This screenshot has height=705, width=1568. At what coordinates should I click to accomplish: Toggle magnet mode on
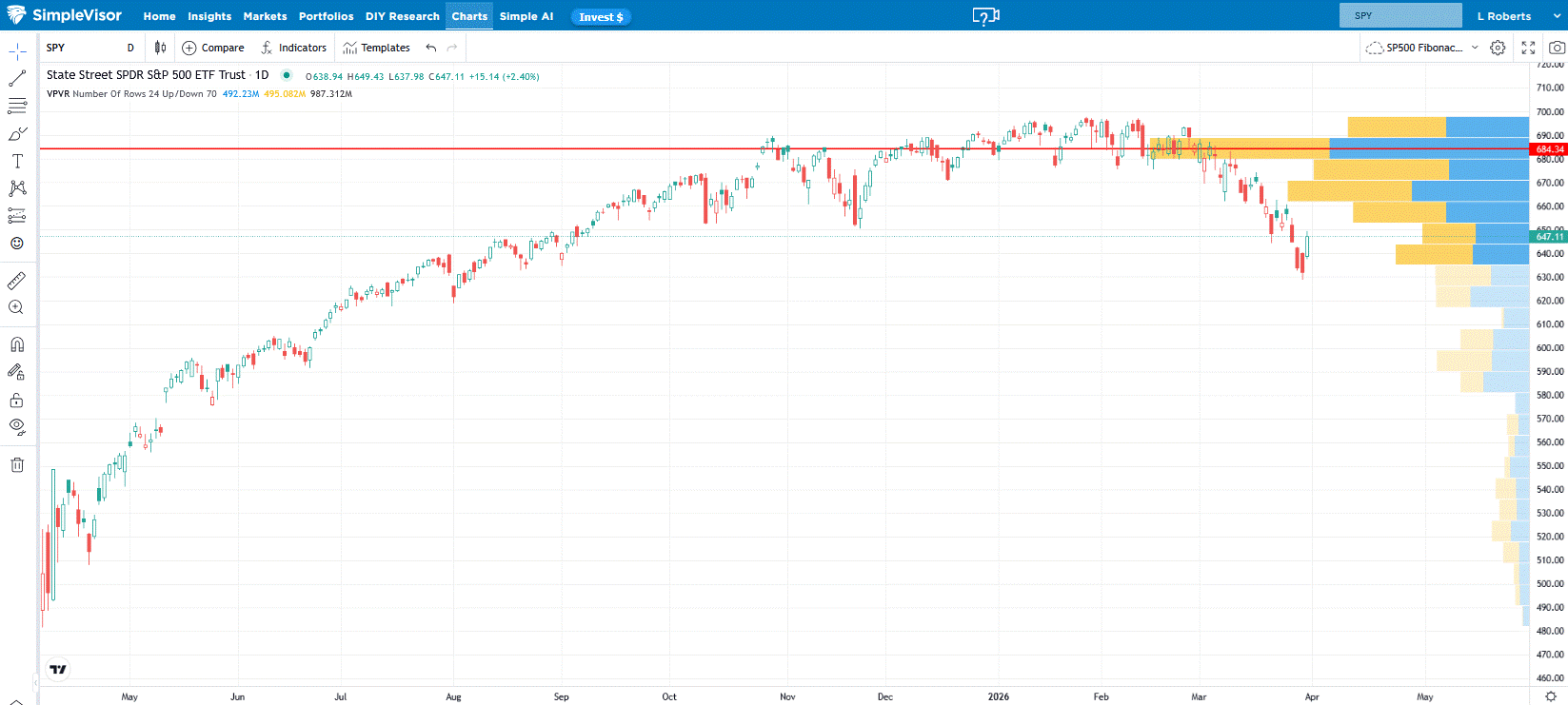(x=17, y=344)
